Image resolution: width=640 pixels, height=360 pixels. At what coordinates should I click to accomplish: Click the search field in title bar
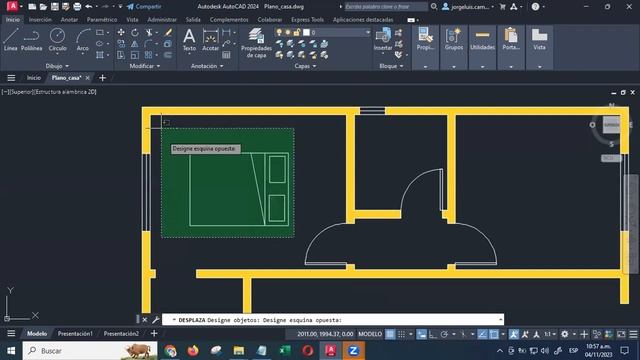click(386, 7)
